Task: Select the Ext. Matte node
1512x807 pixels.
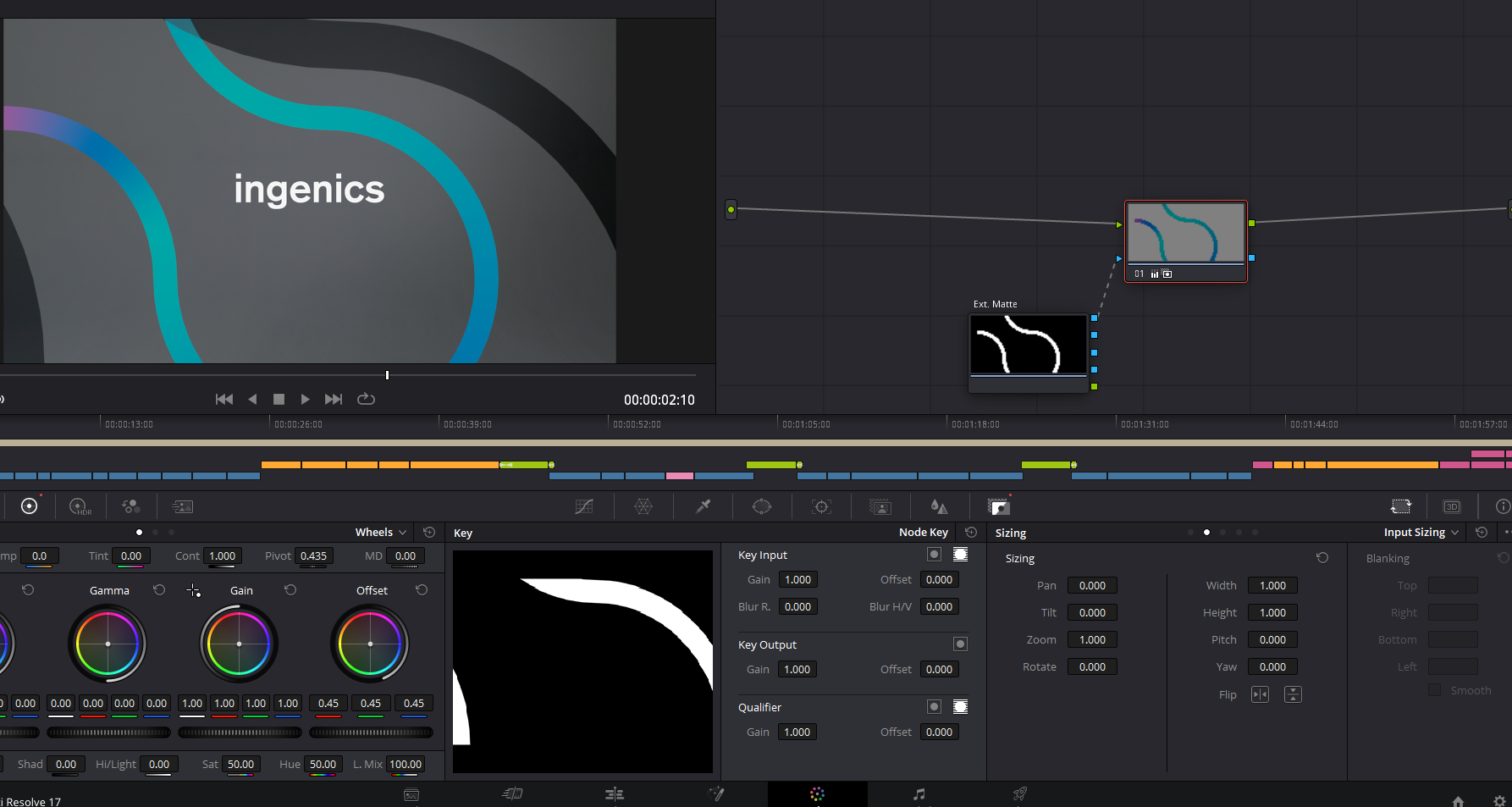Action: pyautogui.click(x=1029, y=352)
